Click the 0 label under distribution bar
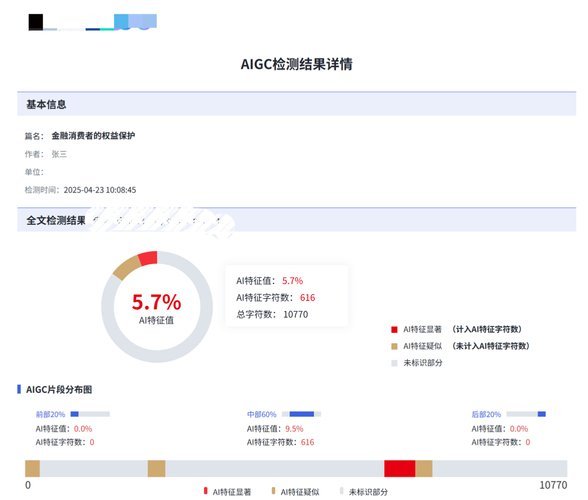Image resolution: width=588 pixels, height=500 pixels. click(x=28, y=485)
